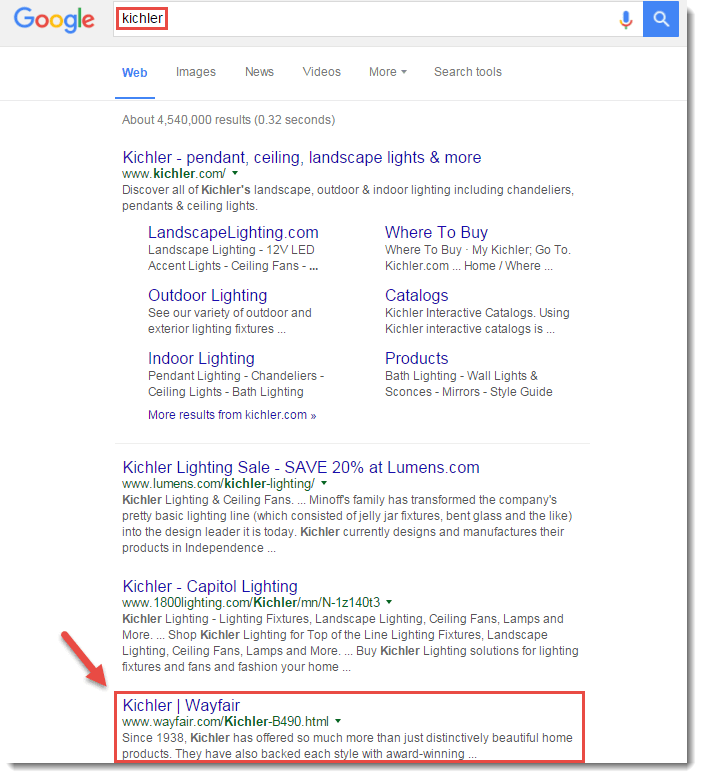Viewport: 702px width, 778px height.
Task: Click the blue search magnifier button
Action: tap(660, 19)
